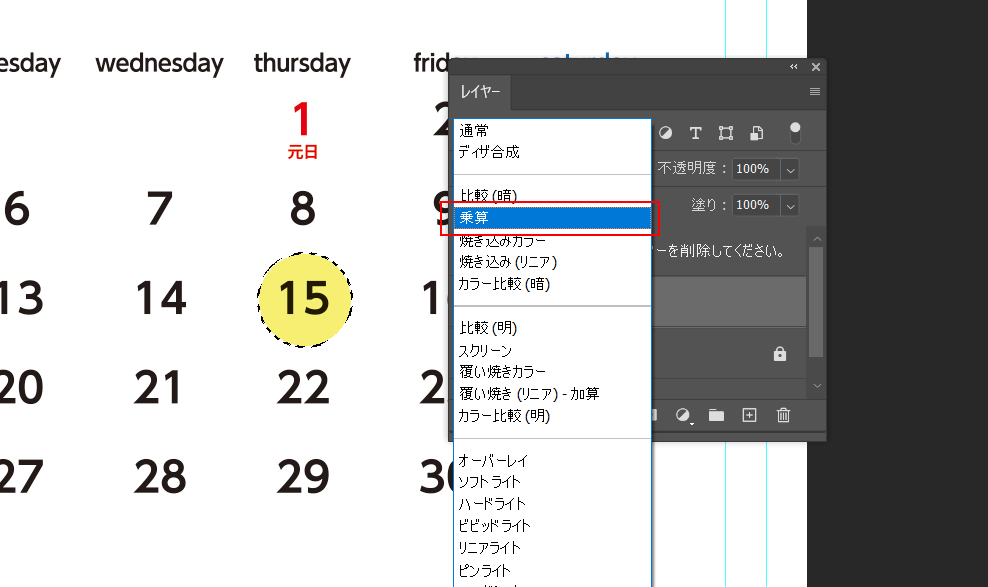Click the type layer filter icon
988x587 pixels.
pos(695,133)
